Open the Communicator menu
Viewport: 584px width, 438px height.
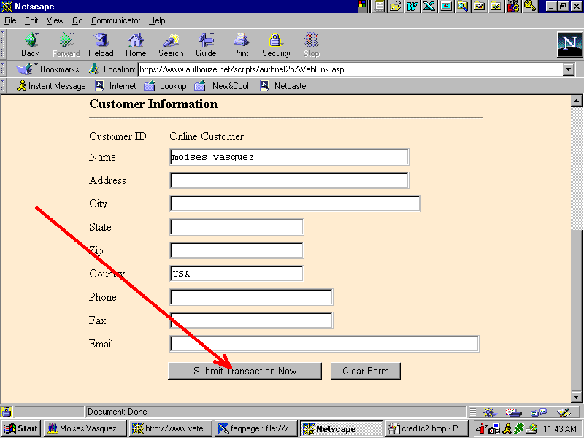point(115,20)
